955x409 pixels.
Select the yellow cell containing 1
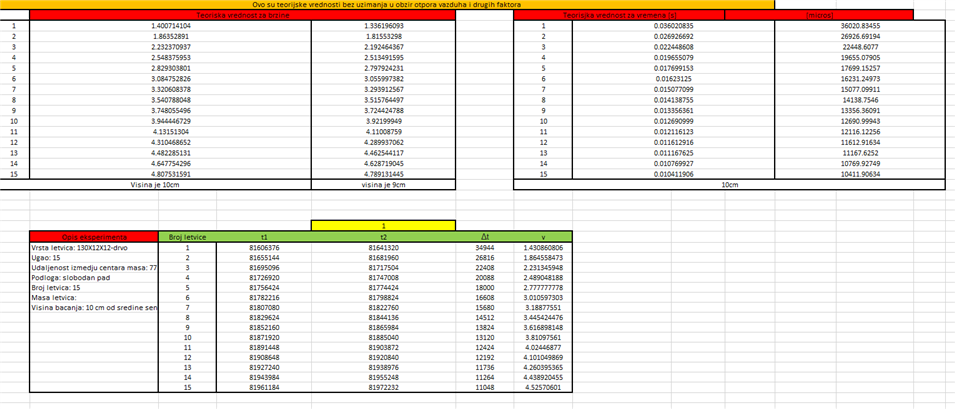pyautogui.click(x=383, y=226)
